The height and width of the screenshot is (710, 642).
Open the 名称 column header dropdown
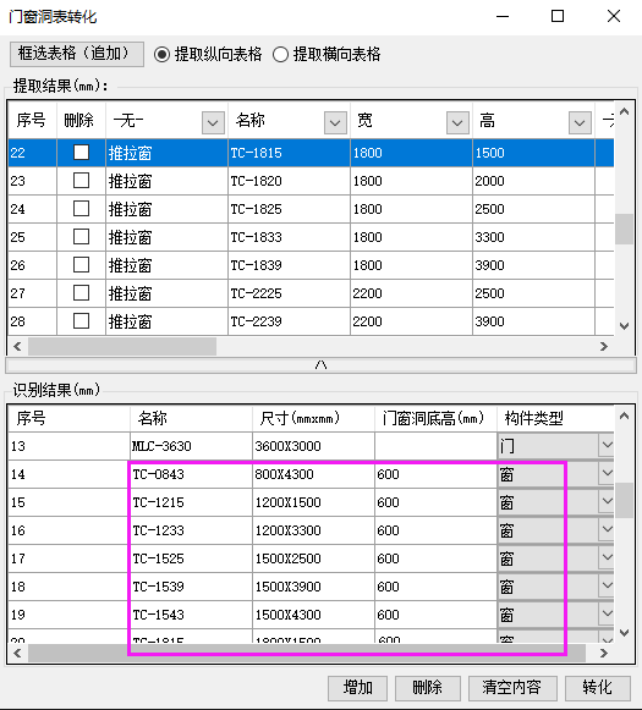(335, 122)
